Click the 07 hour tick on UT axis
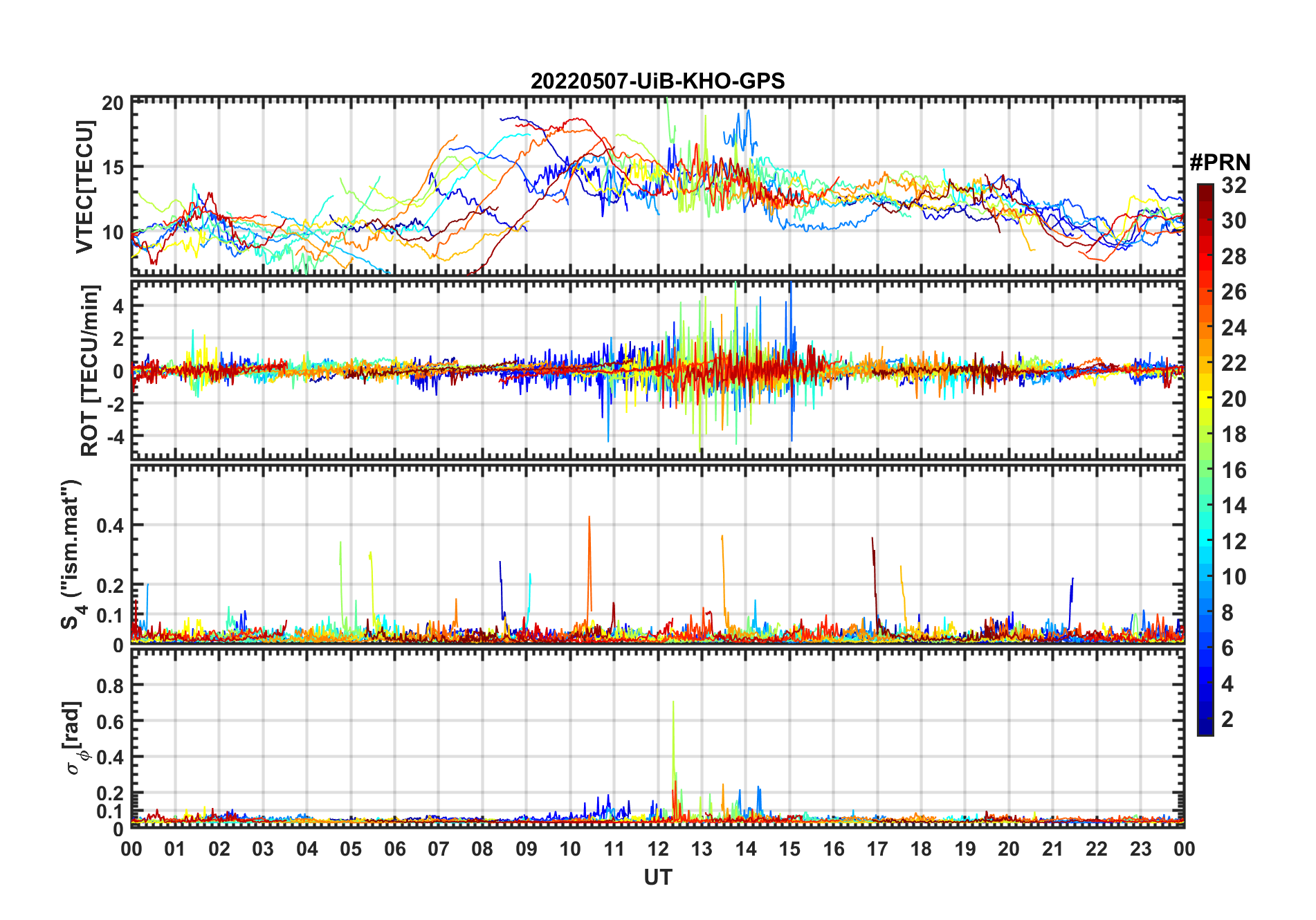 tap(439, 849)
